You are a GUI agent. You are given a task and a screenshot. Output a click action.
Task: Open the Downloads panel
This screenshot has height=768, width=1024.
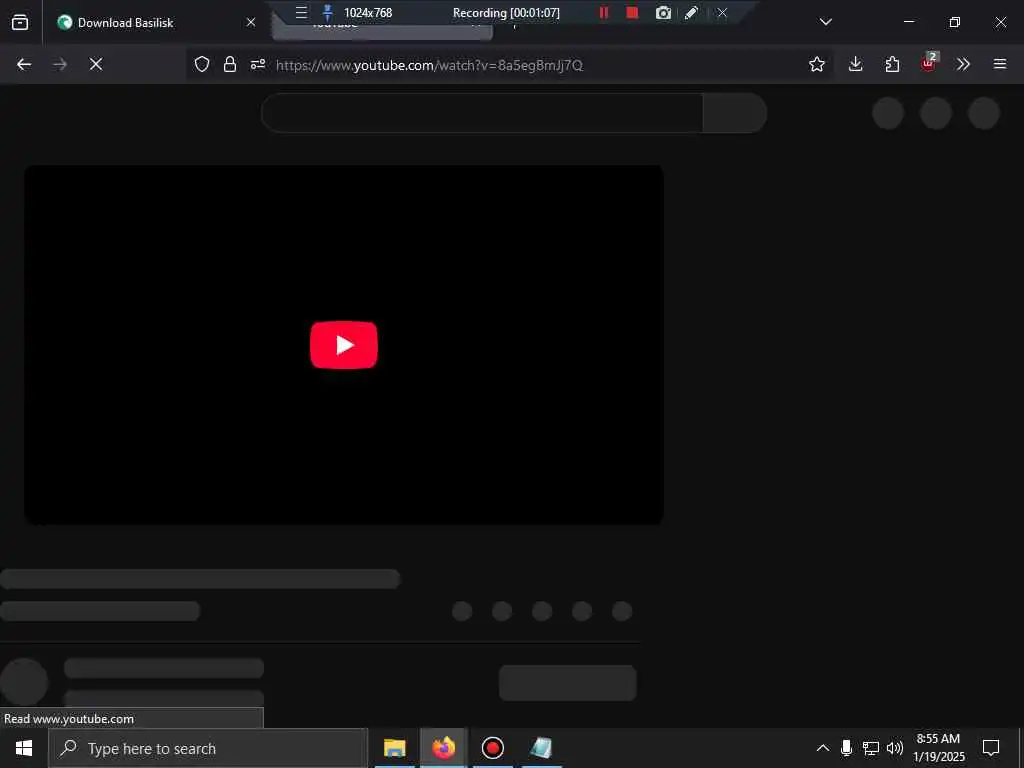(856, 64)
